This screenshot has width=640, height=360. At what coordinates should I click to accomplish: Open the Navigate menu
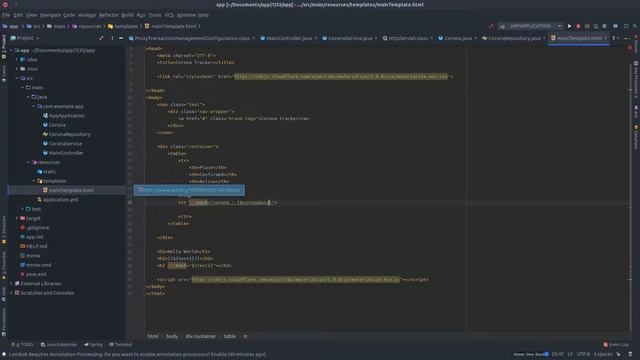click(50, 15)
